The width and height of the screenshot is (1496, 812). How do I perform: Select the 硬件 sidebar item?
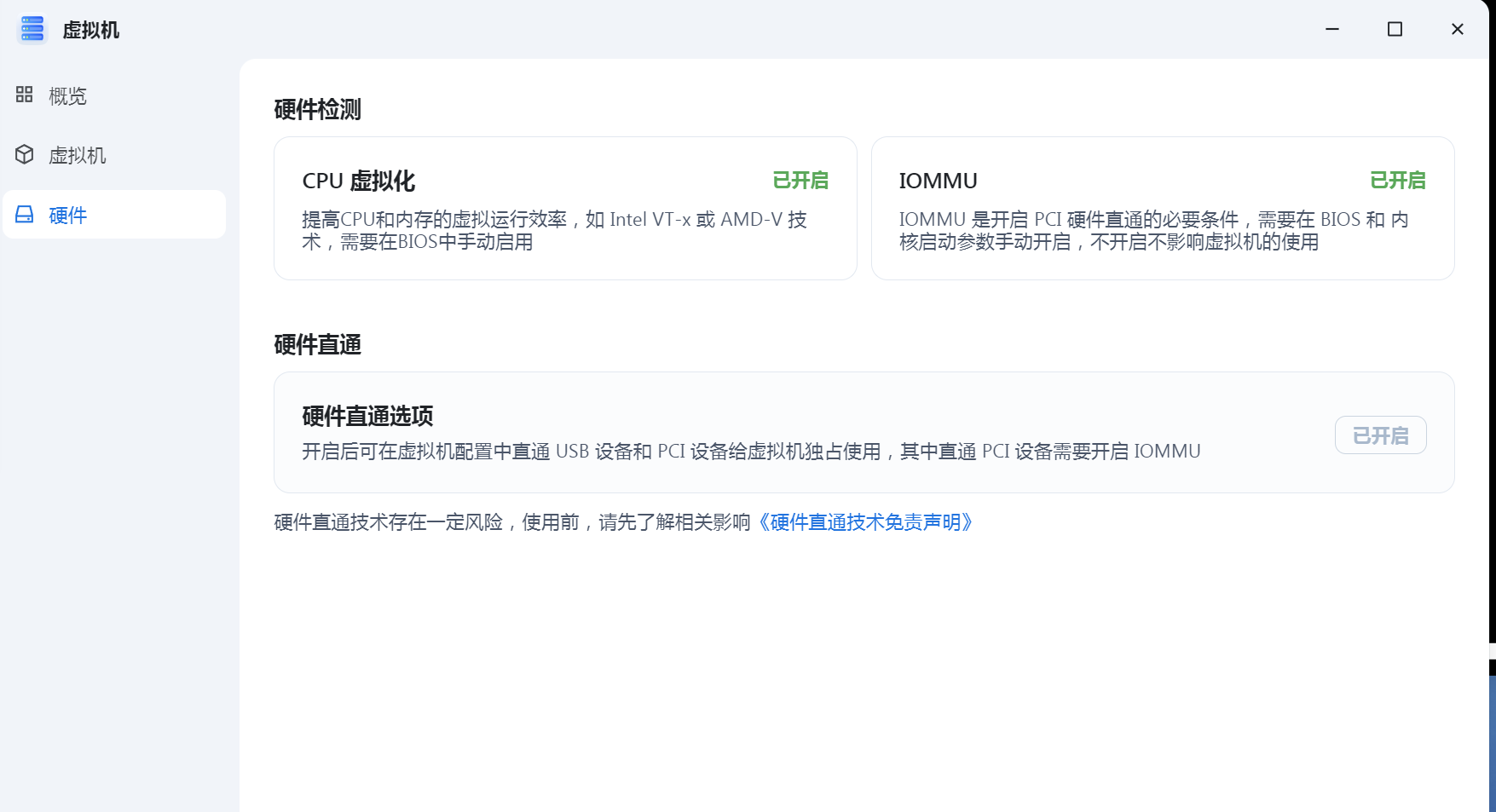coord(114,215)
